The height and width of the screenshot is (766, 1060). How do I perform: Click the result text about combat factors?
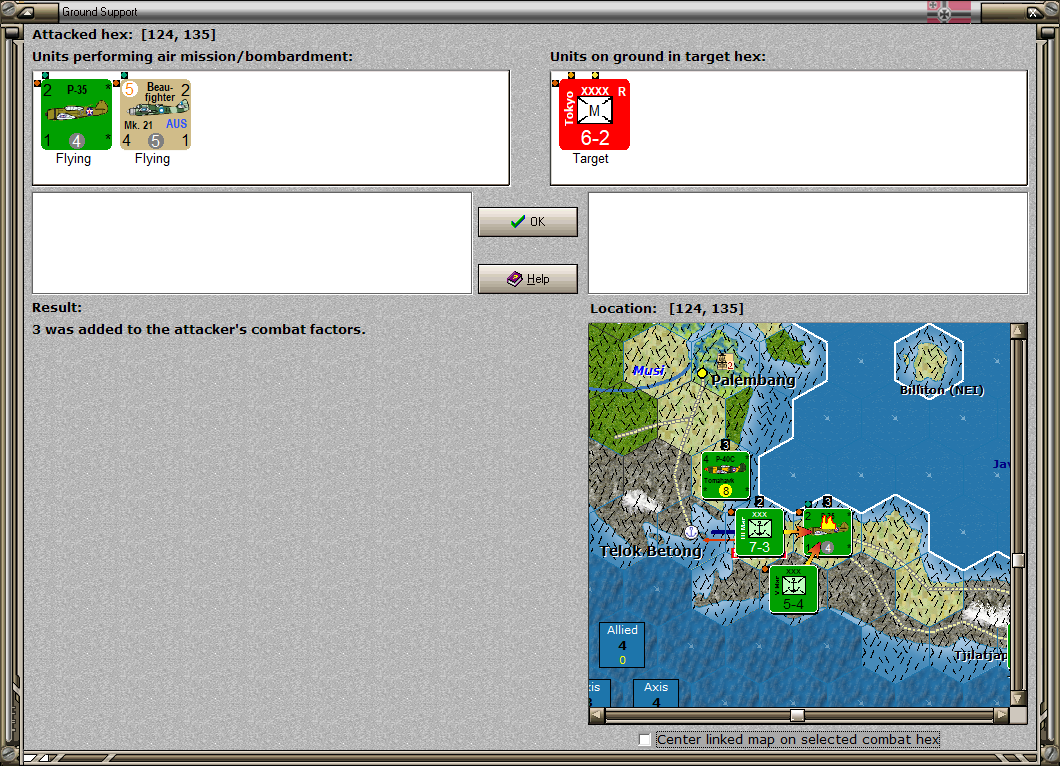coord(199,329)
